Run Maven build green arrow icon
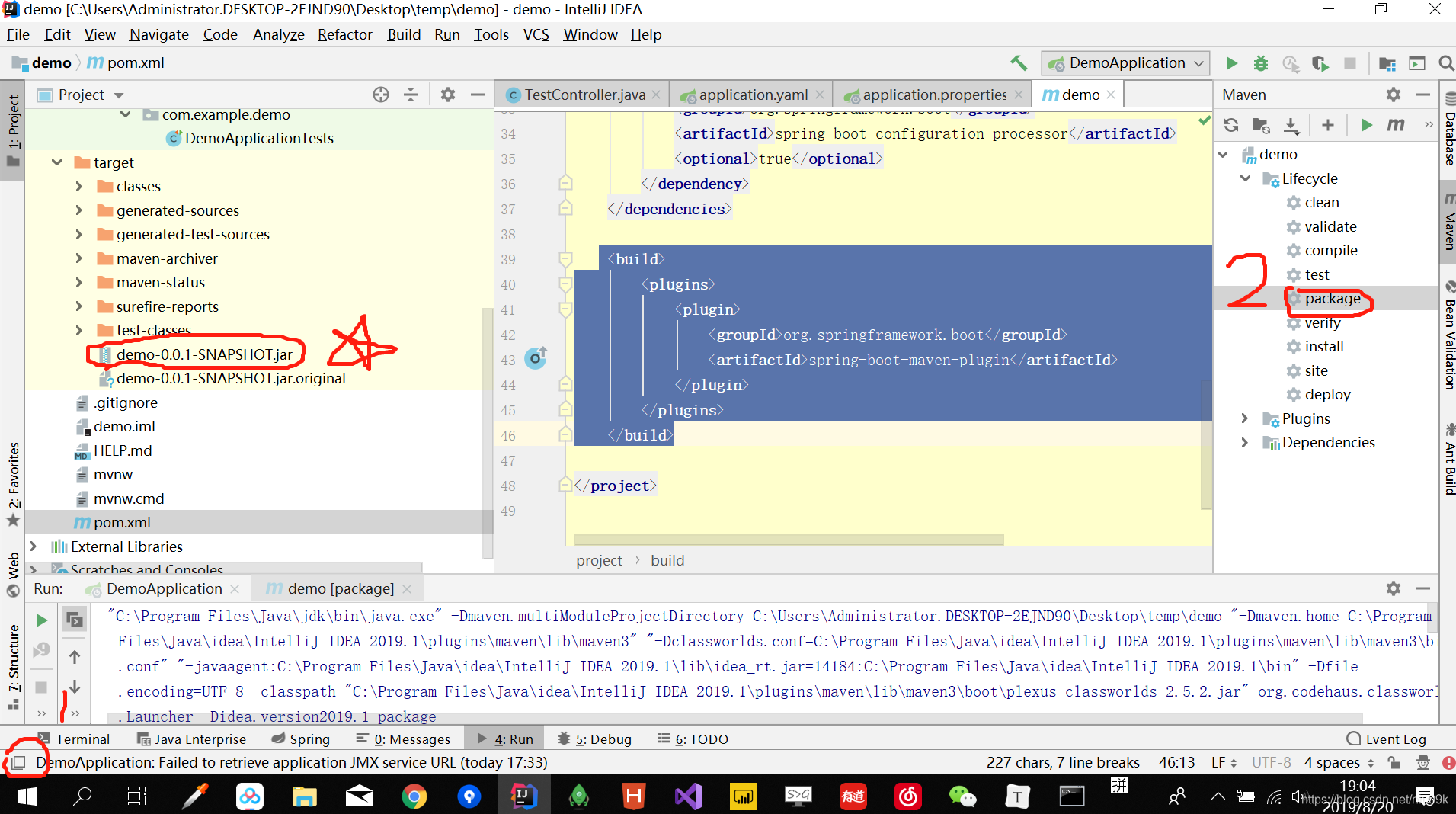Screen dimensions: 1456x814 tap(1367, 125)
